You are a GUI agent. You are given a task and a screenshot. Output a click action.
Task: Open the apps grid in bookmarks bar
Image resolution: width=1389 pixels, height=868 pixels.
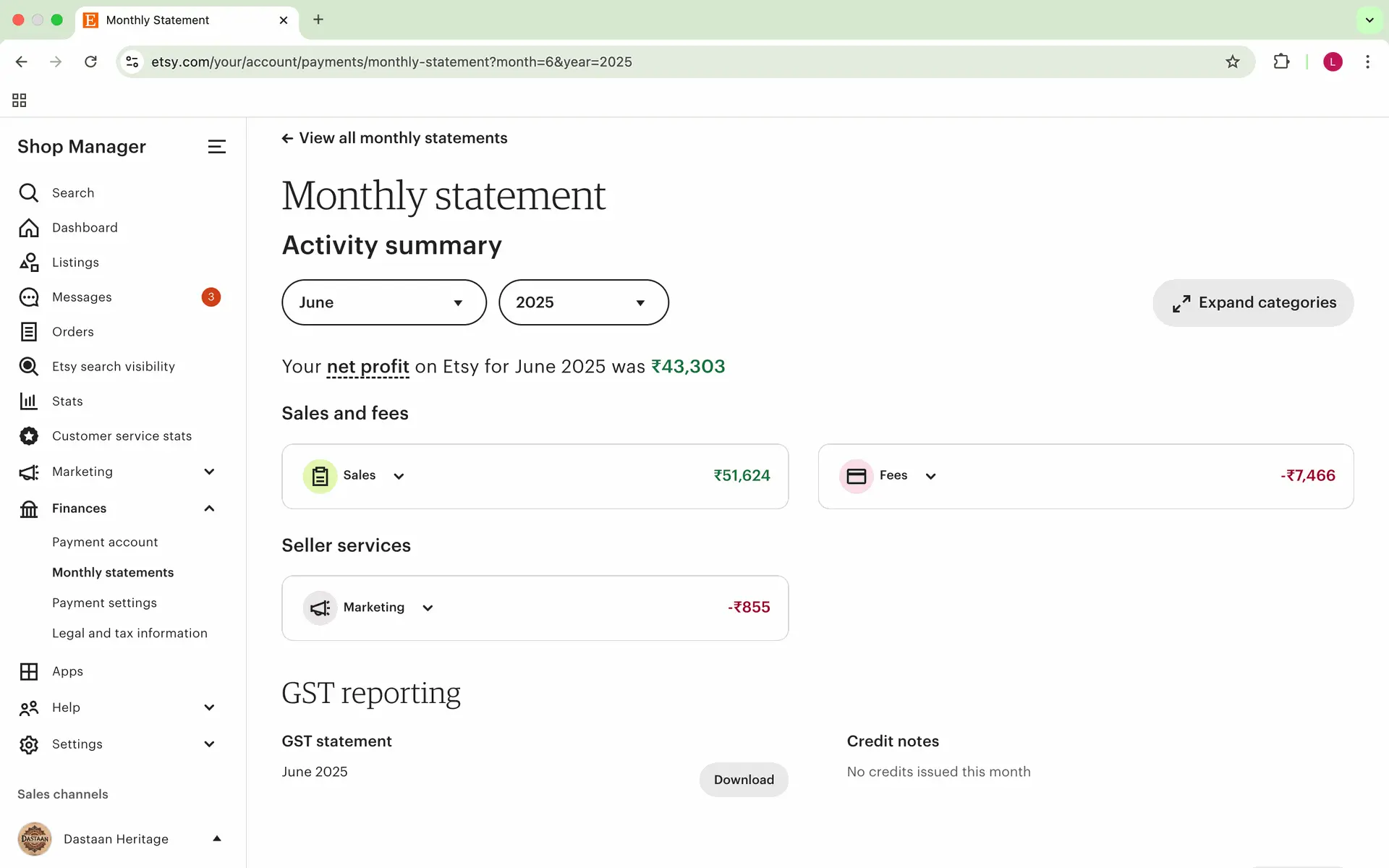point(20,100)
